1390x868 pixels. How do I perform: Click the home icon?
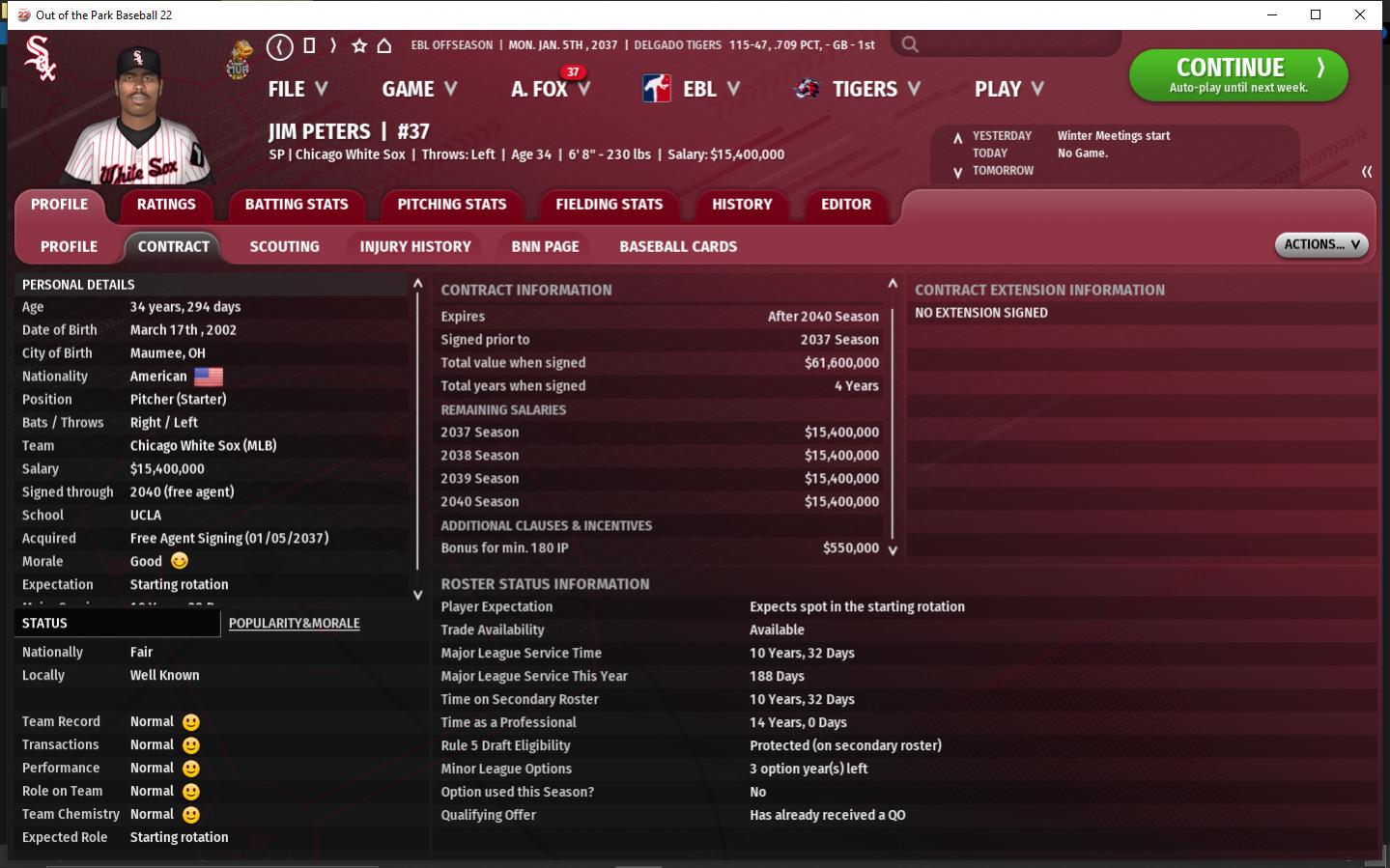(384, 46)
